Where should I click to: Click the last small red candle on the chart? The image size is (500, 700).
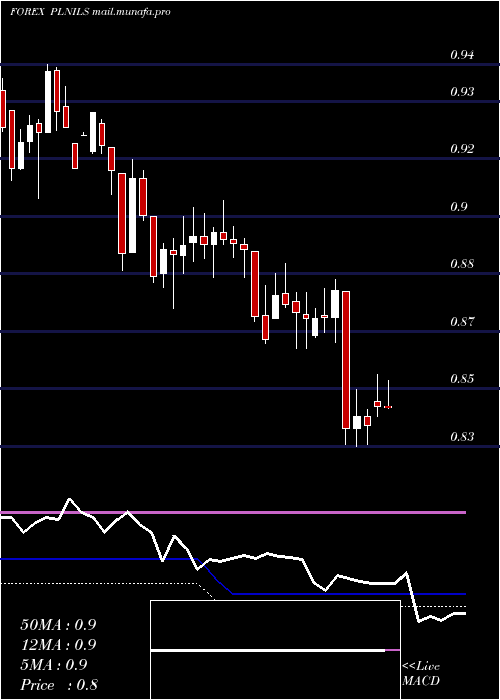(x=388, y=407)
